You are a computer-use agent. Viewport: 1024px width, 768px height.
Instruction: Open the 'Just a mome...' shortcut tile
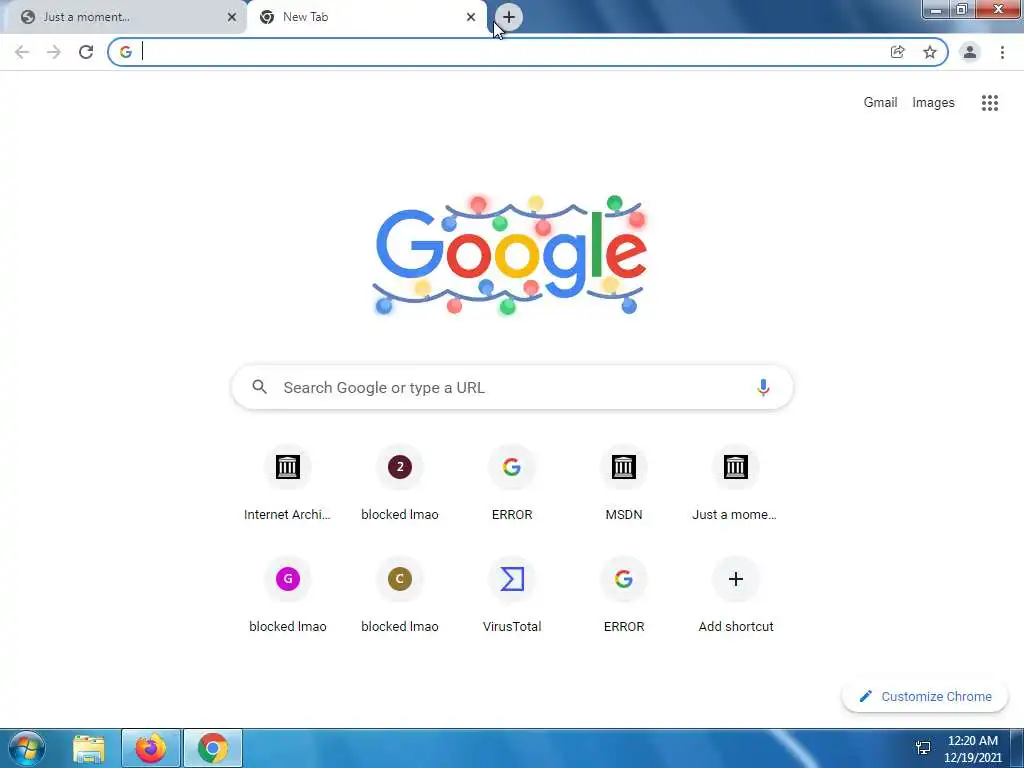coord(735,485)
